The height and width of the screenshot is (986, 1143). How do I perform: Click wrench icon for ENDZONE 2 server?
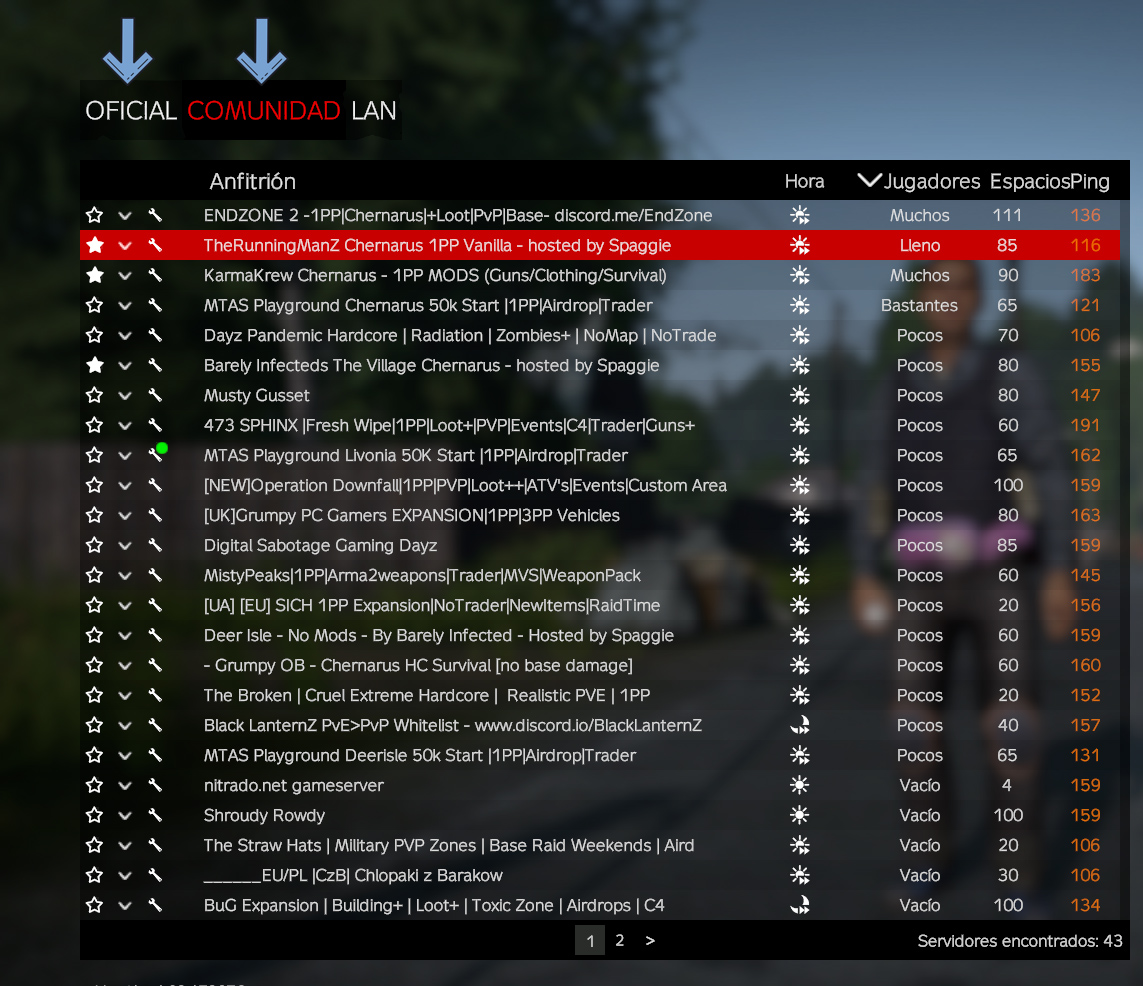pos(155,215)
